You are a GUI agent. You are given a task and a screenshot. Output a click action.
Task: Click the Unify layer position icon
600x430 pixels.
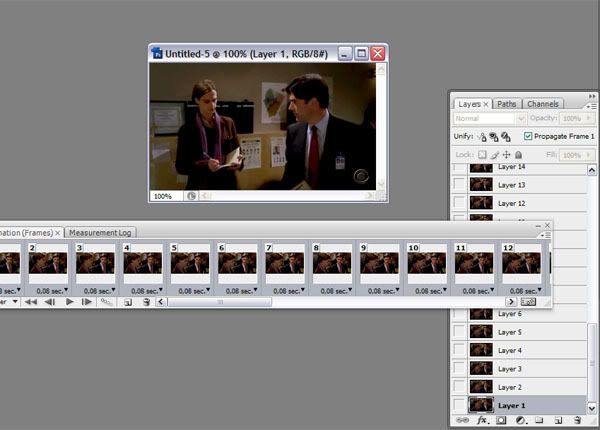(482, 137)
